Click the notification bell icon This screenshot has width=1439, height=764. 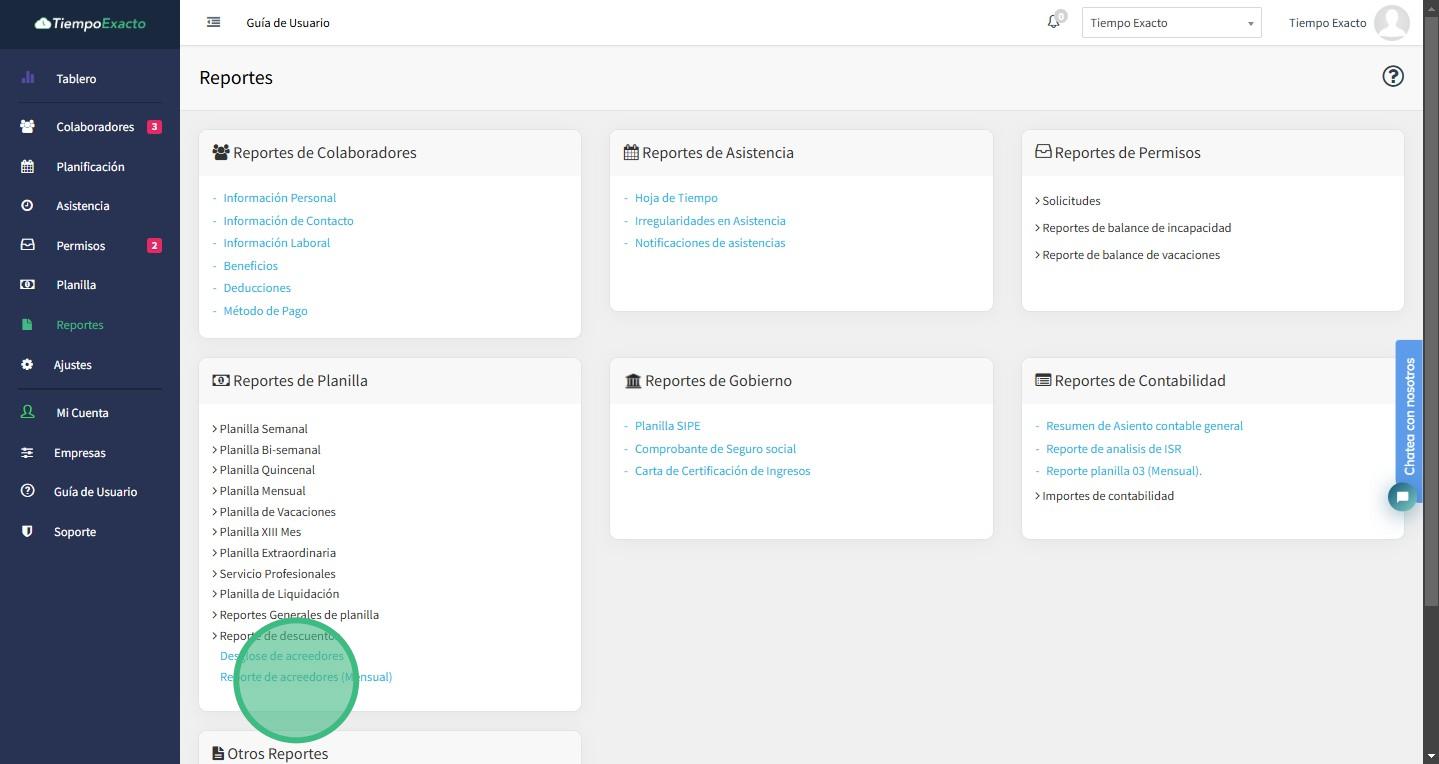point(1053,22)
